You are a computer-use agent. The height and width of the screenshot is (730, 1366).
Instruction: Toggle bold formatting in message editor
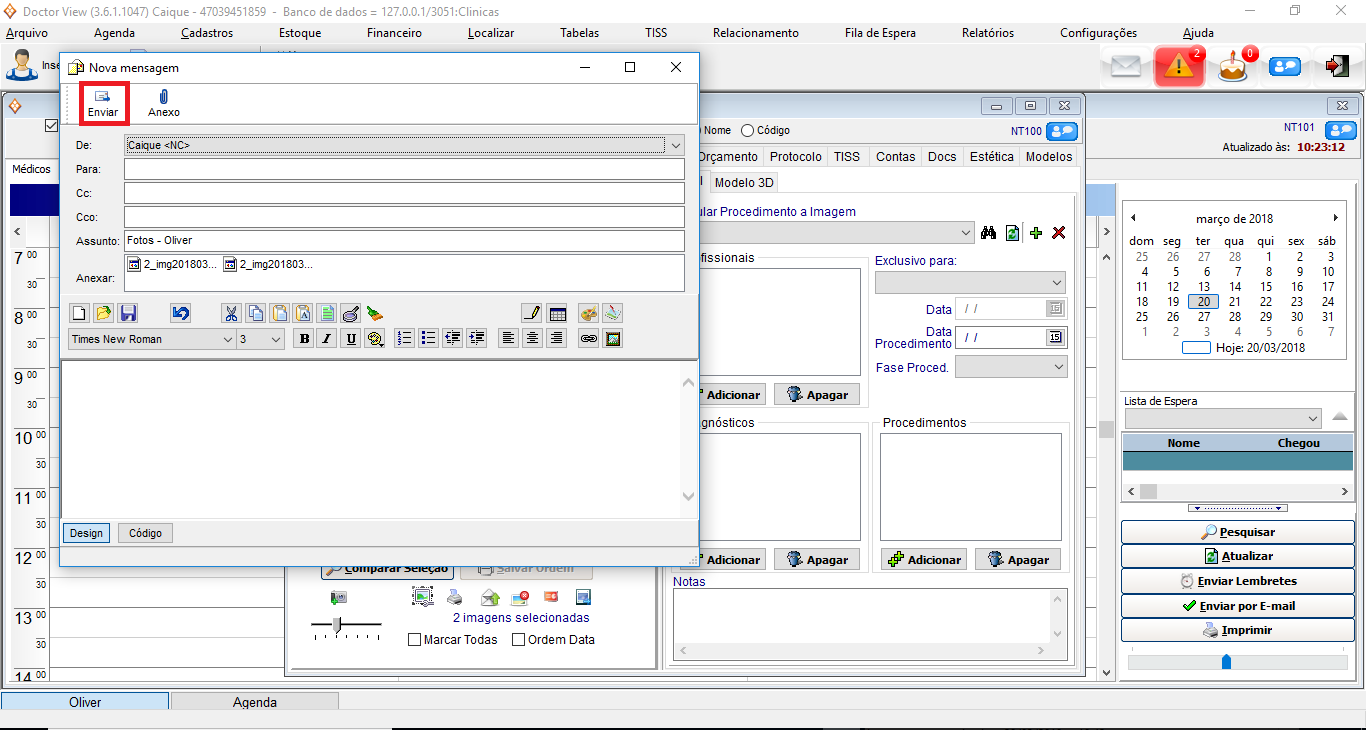304,339
